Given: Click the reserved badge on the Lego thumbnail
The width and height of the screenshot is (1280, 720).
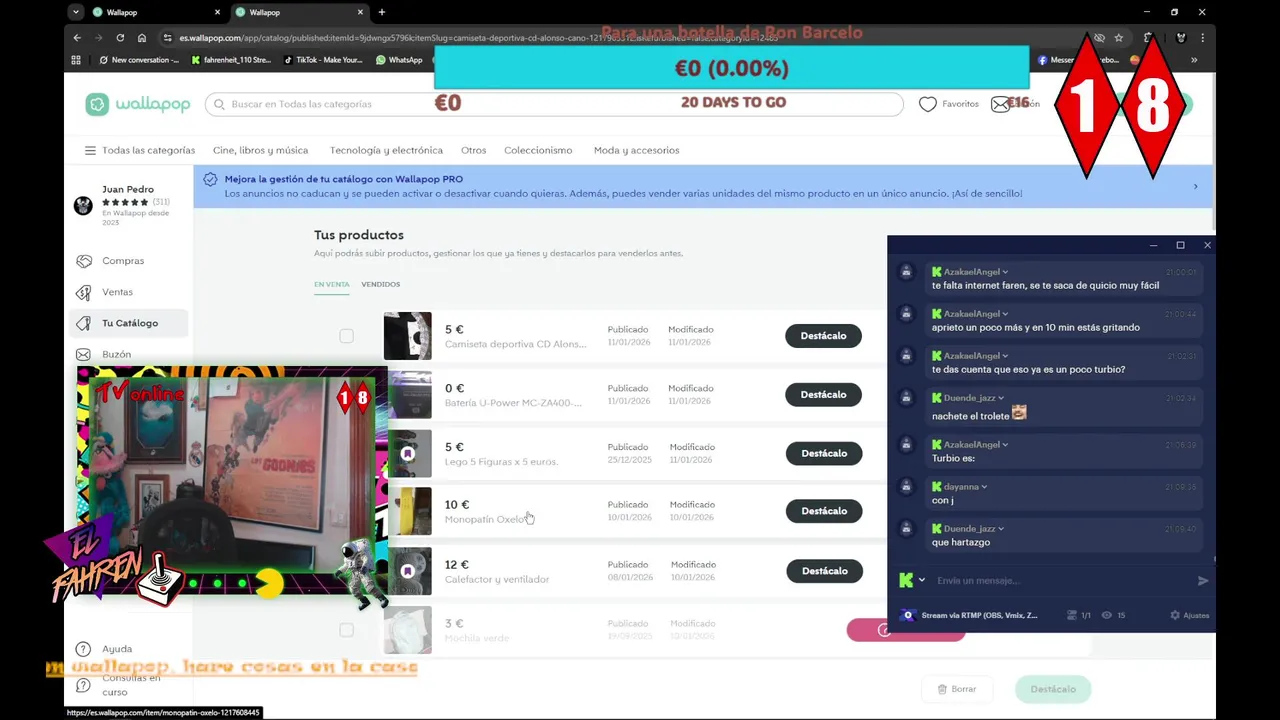Looking at the screenshot, I should (x=407, y=453).
